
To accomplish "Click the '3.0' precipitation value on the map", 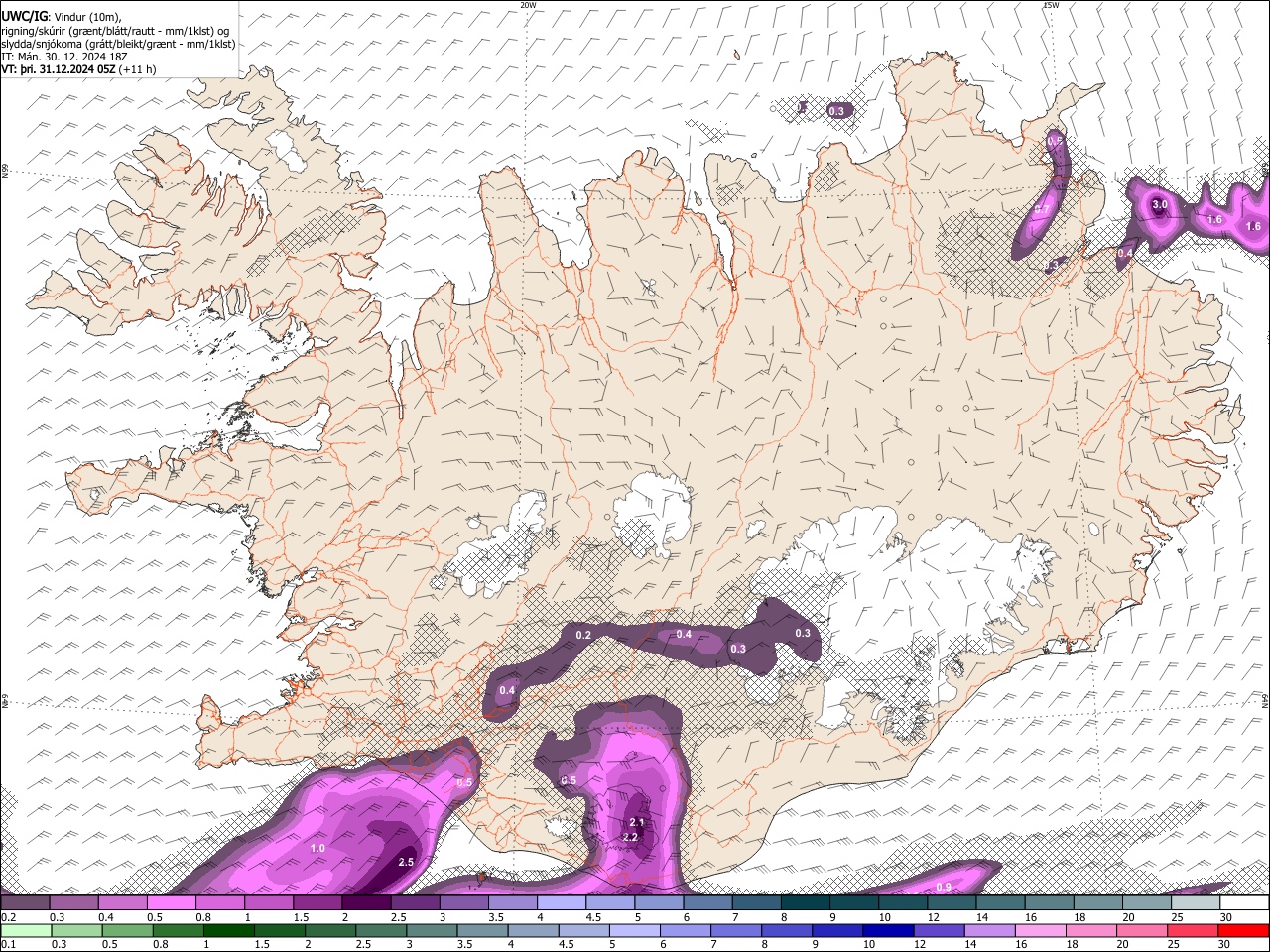I will [1159, 205].
